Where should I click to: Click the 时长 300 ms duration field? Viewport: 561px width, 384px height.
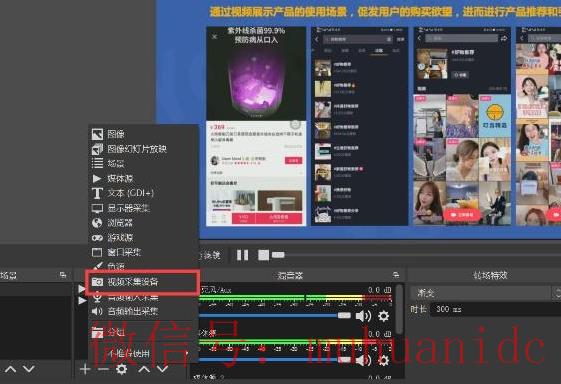coord(496,309)
